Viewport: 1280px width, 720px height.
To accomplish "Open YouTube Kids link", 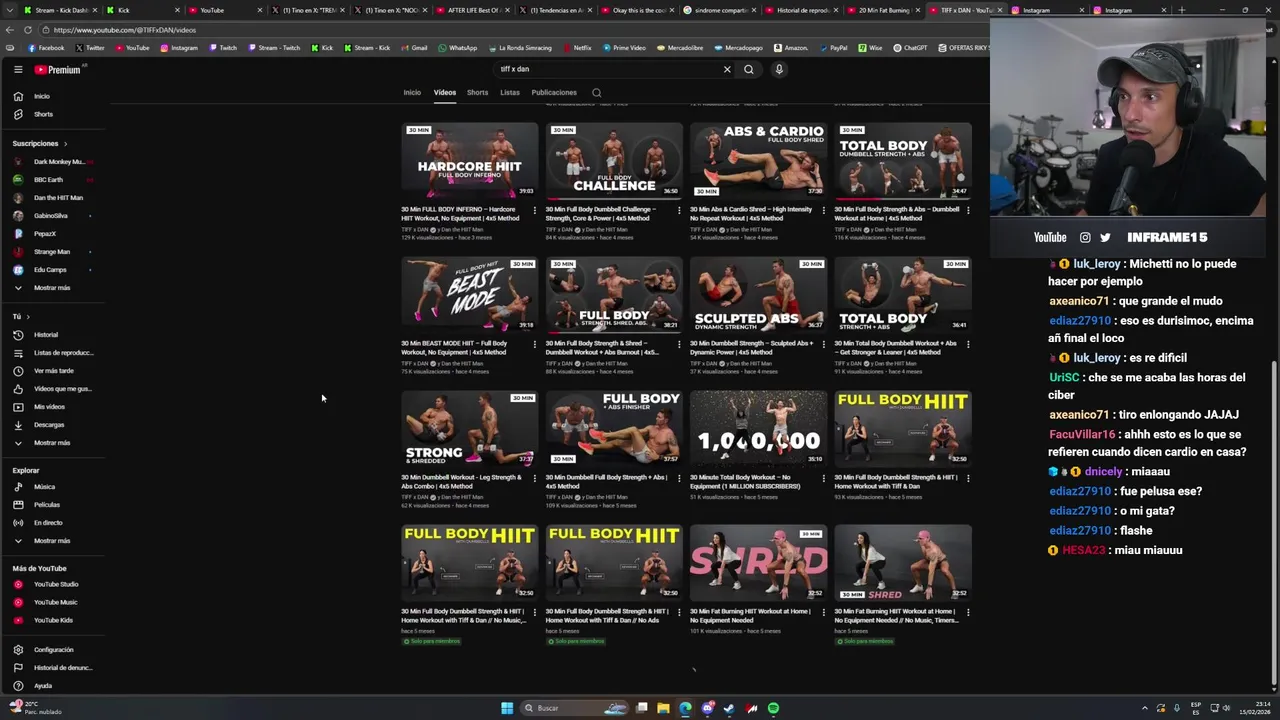I will [x=44, y=620].
